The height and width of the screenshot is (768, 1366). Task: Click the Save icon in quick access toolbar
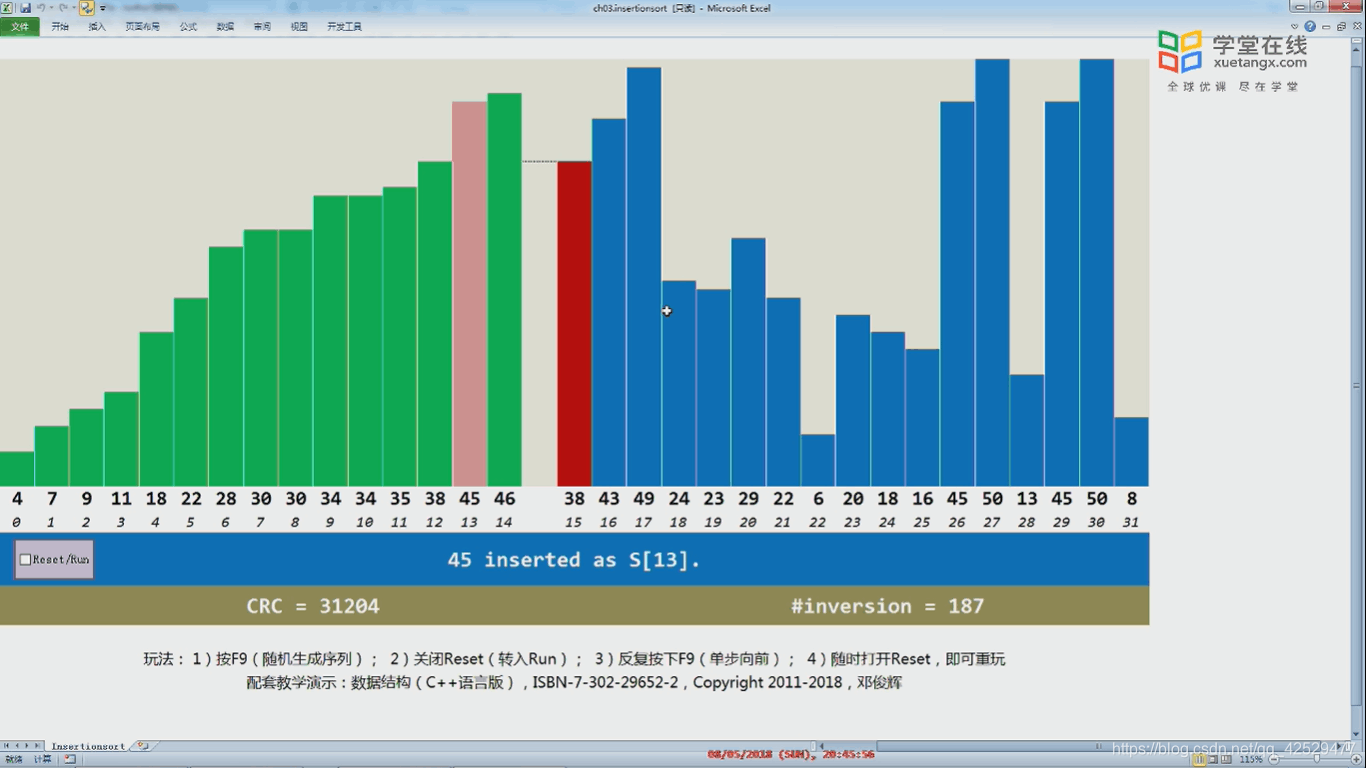coord(24,7)
